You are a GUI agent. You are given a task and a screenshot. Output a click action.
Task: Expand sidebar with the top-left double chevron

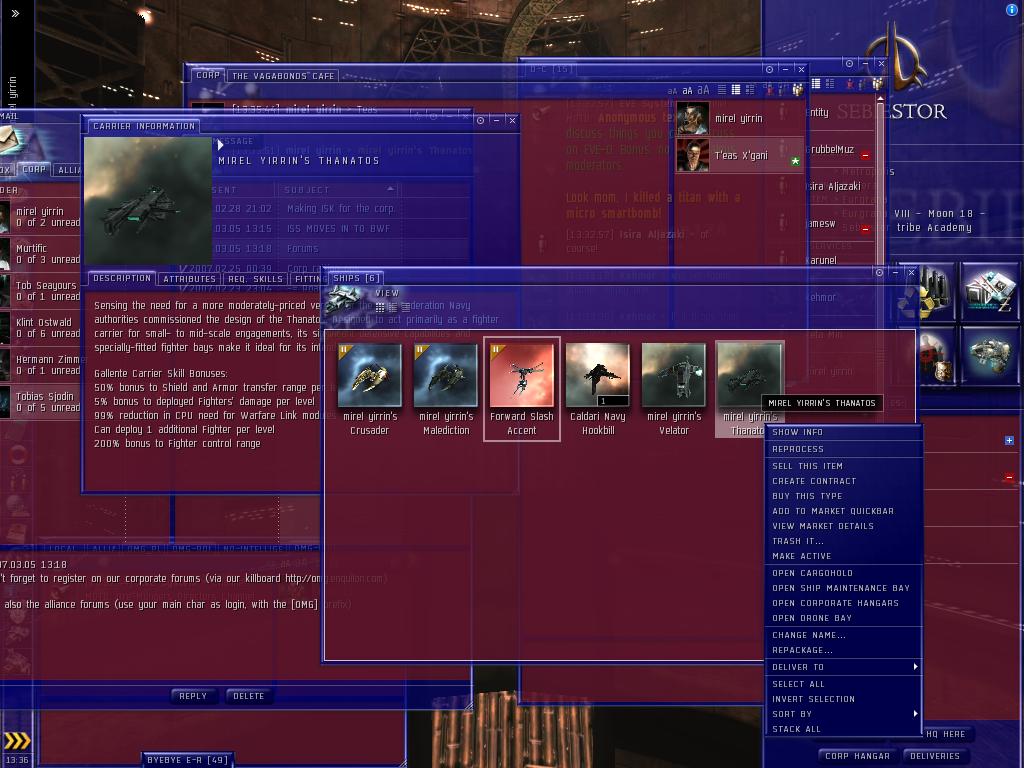[x=15, y=13]
